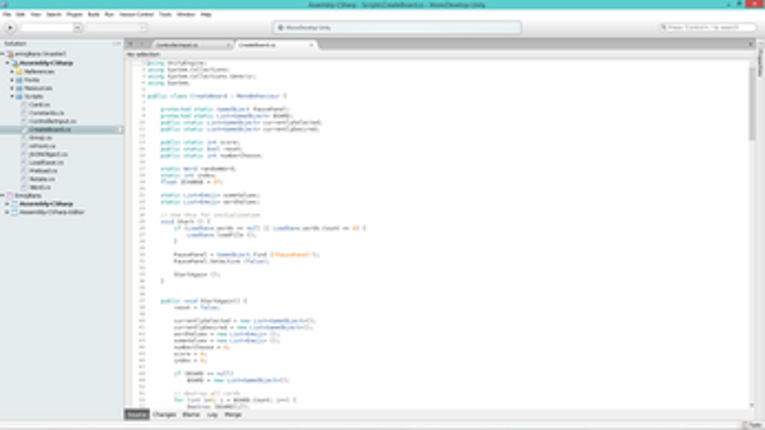Image resolution: width=765 pixels, height=430 pixels.
Task: Open the configuration dropdown next to play button
Action: point(51,28)
